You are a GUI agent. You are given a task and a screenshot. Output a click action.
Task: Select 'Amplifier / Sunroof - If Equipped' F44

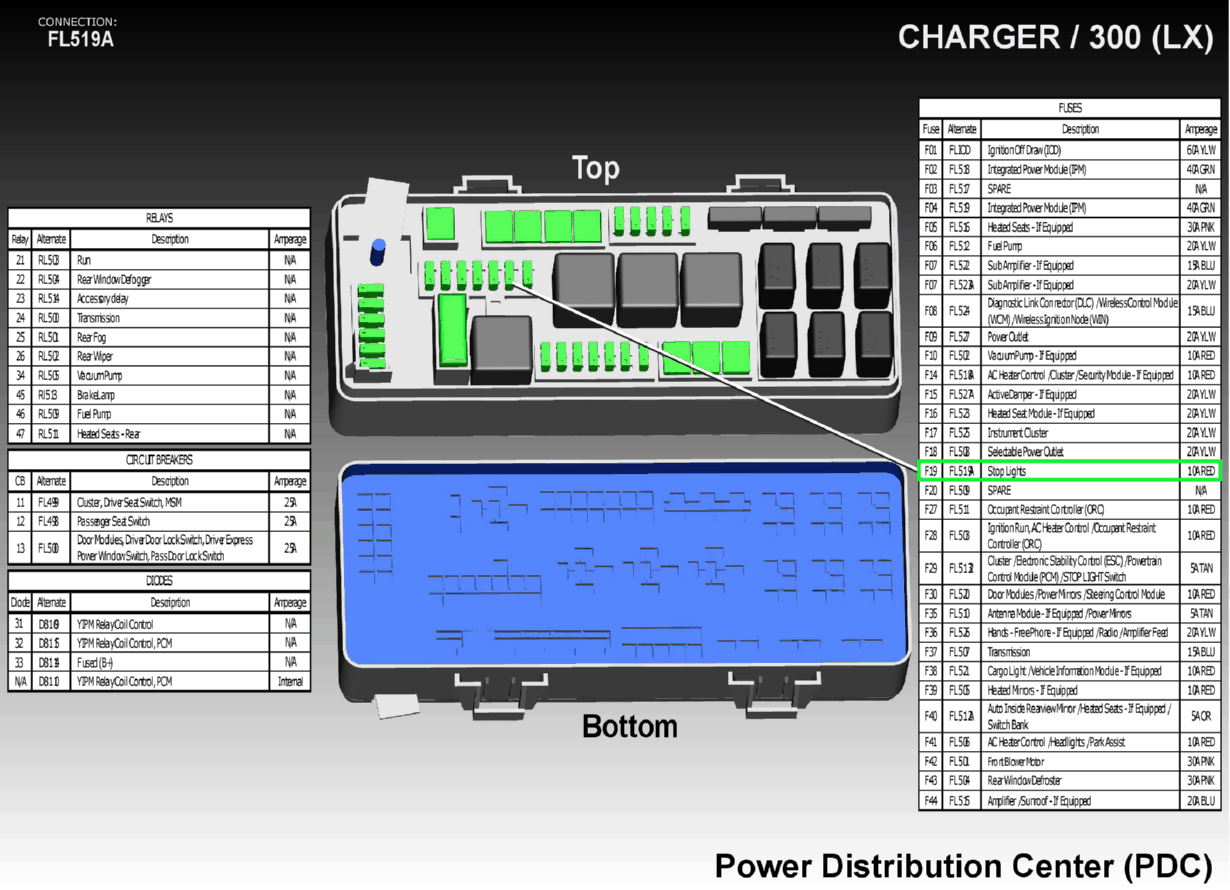(x=1039, y=801)
